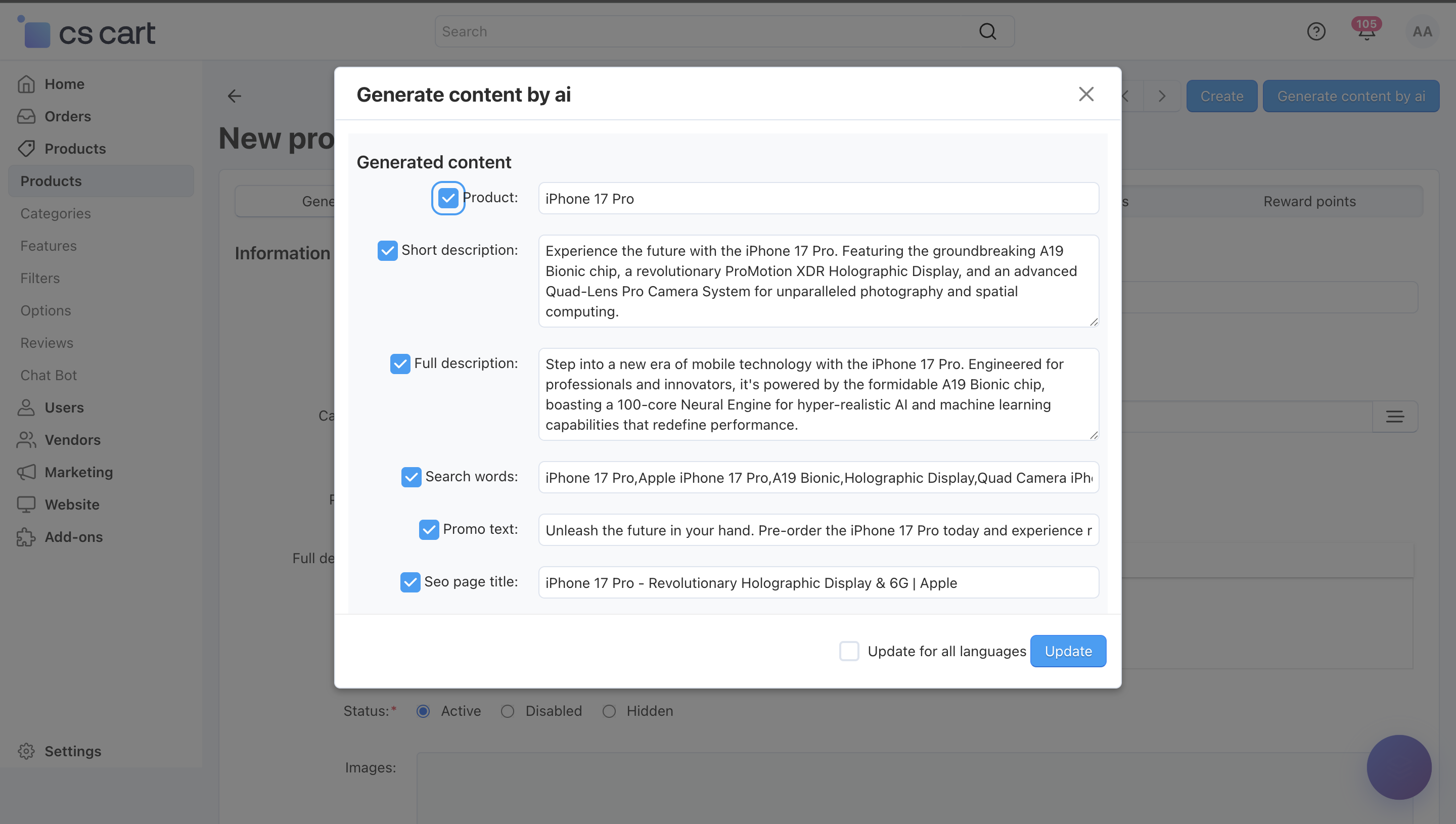Click the Update button
Viewport: 1456px width, 824px height.
pos(1068,651)
